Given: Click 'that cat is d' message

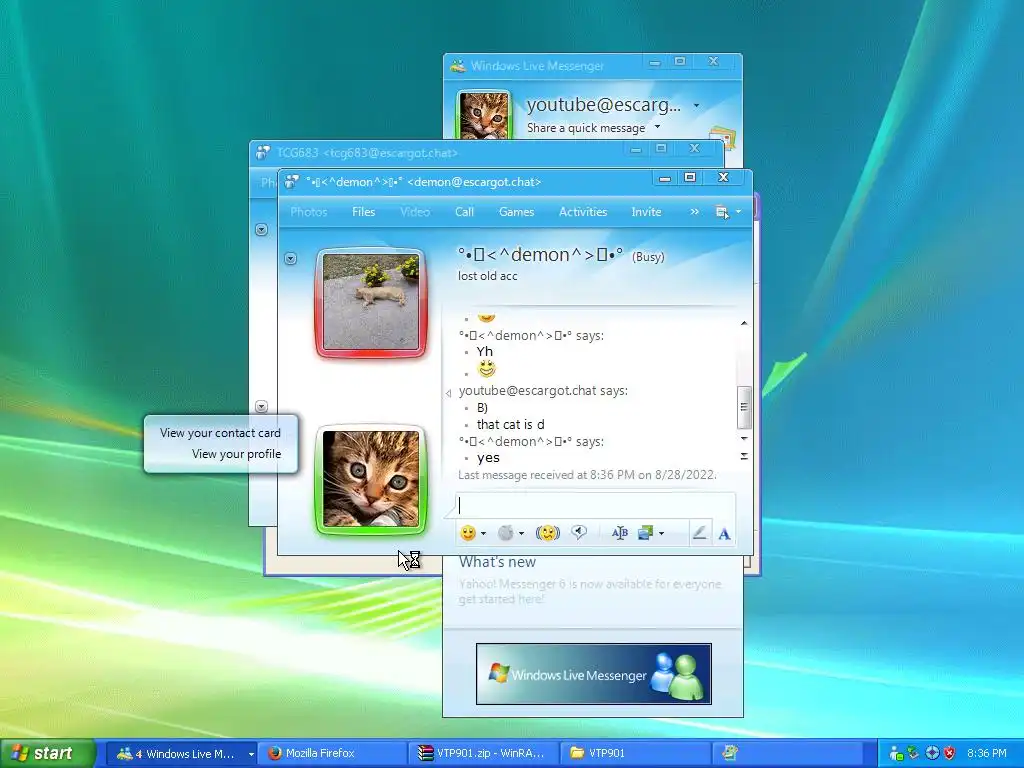Looking at the screenshot, I should pyautogui.click(x=511, y=424).
